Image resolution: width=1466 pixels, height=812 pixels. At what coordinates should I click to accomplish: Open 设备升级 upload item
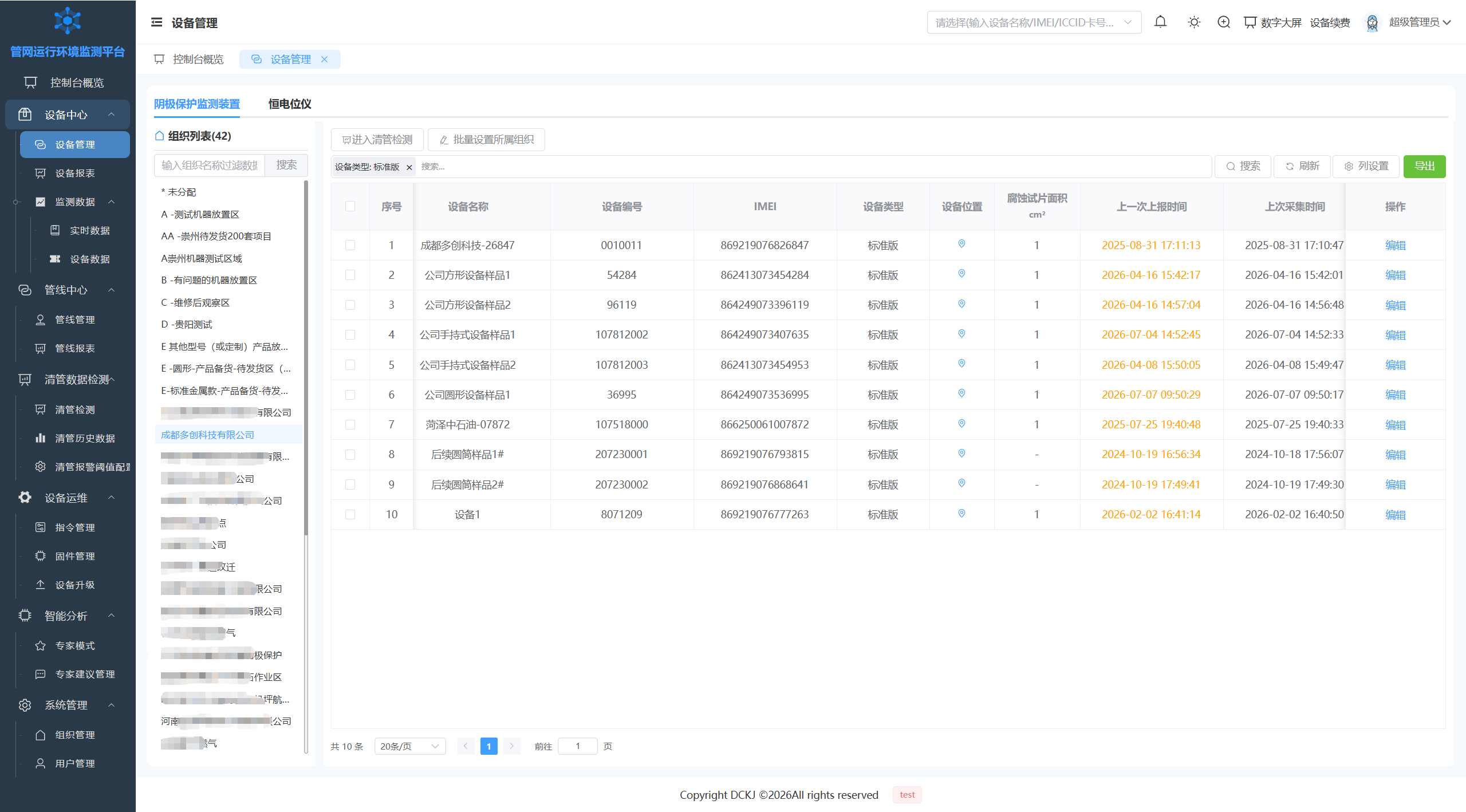[x=74, y=585]
